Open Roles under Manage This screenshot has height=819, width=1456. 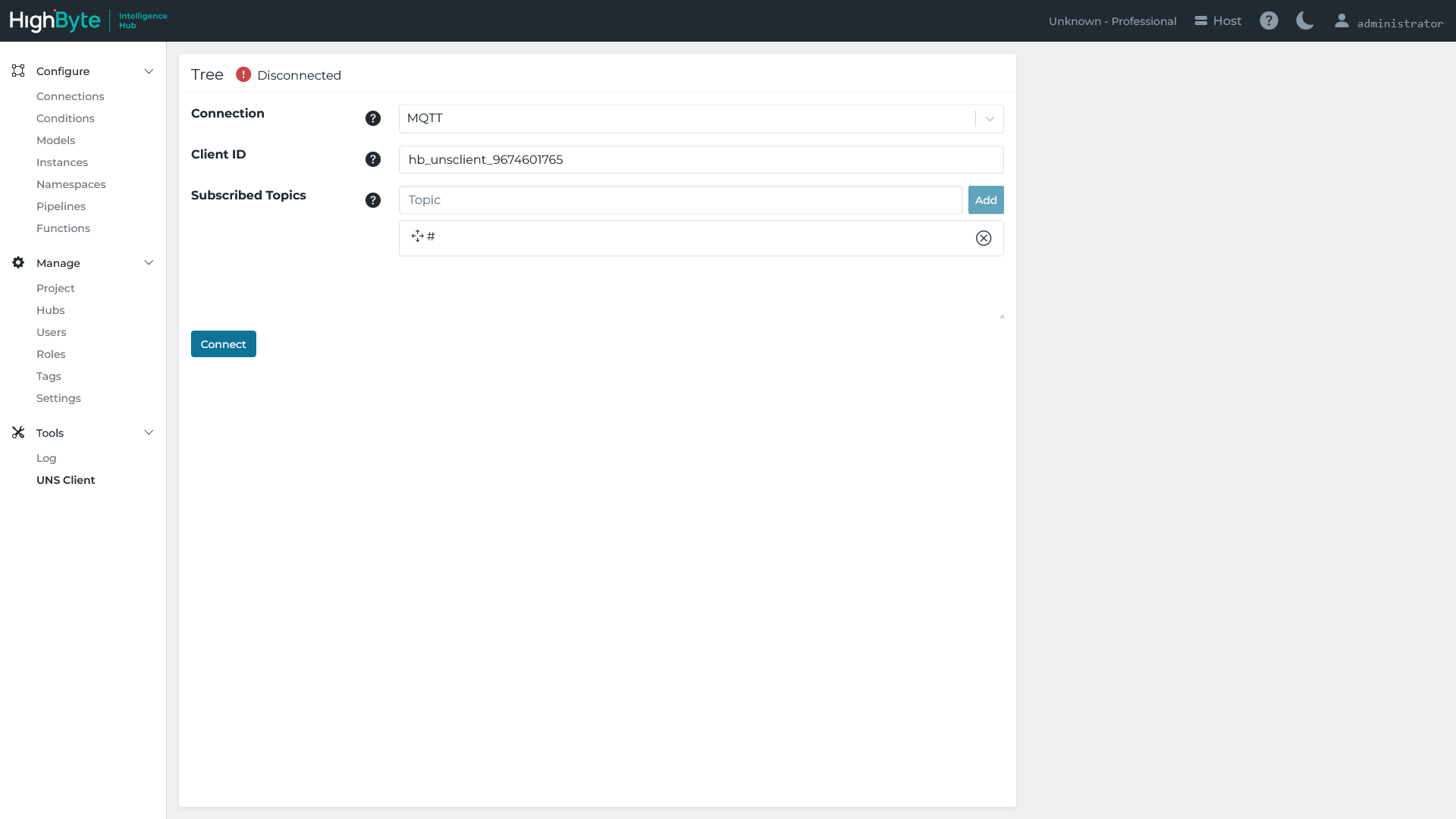[51, 354]
